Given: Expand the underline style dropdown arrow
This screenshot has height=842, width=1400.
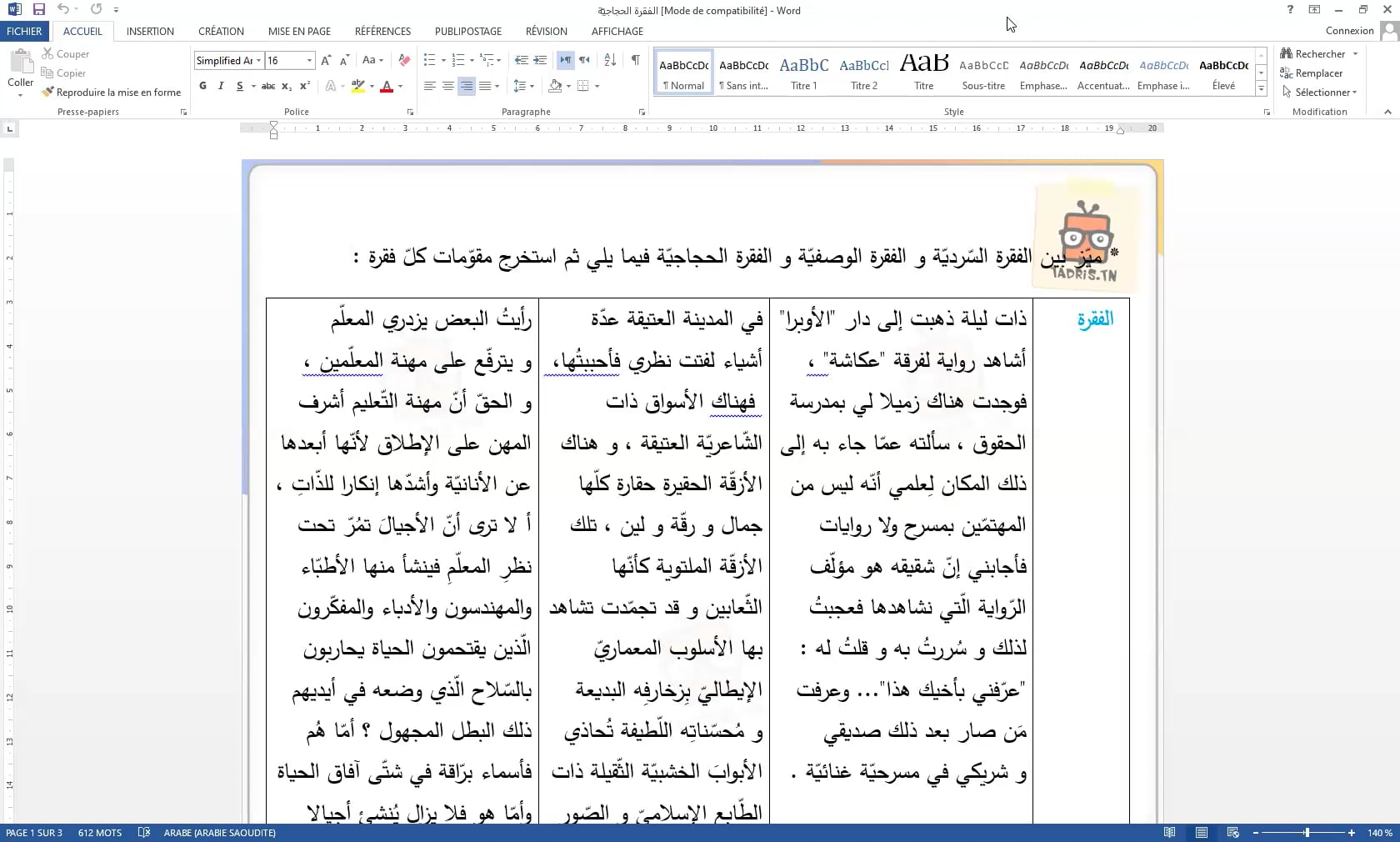Looking at the screenshot, I should tap(252, 86).
